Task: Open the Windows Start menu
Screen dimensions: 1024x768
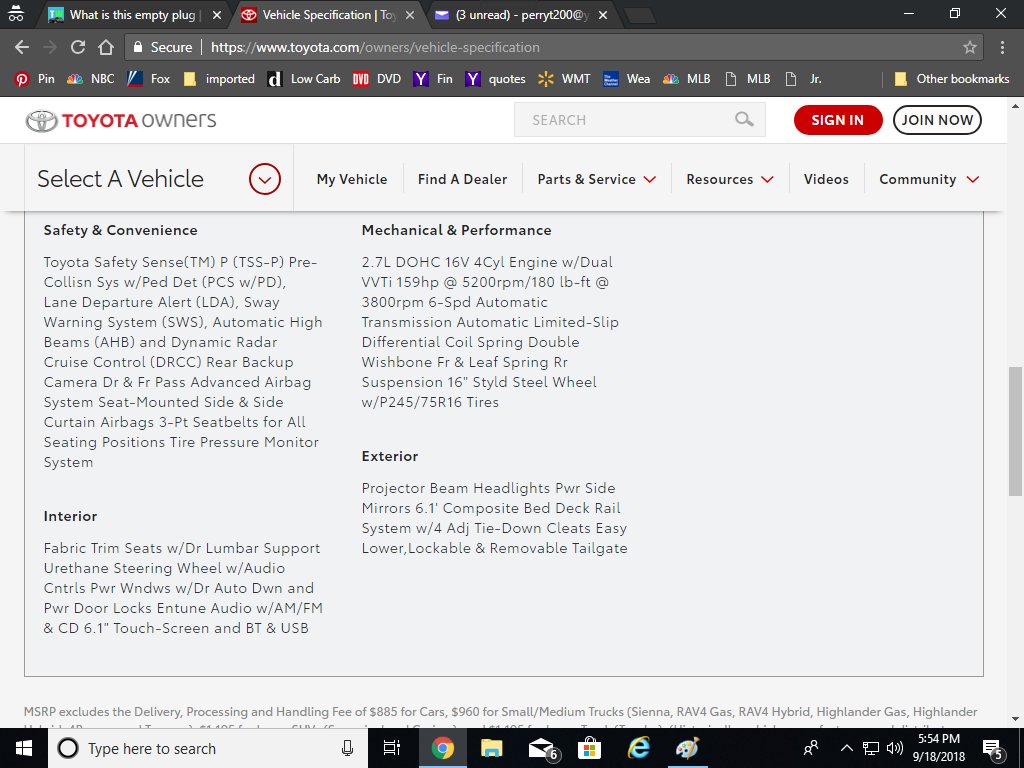Action: (24, 748)
